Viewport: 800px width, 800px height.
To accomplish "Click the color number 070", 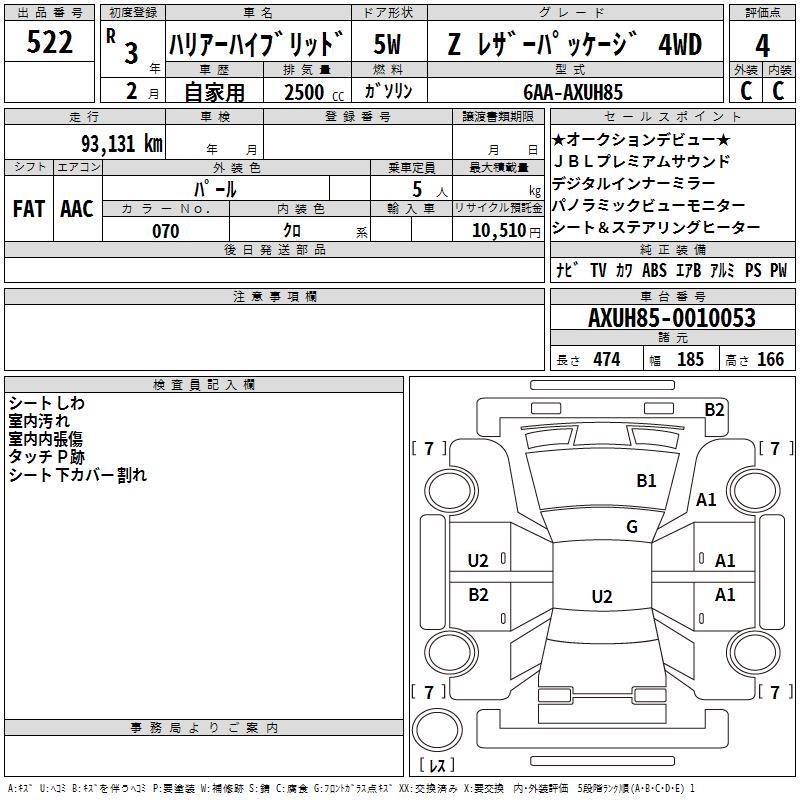I will [x=166, y=231].
